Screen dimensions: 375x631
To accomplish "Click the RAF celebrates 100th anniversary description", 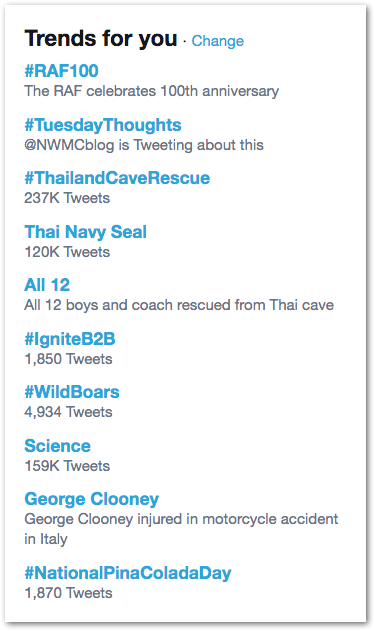I will 152,91.
